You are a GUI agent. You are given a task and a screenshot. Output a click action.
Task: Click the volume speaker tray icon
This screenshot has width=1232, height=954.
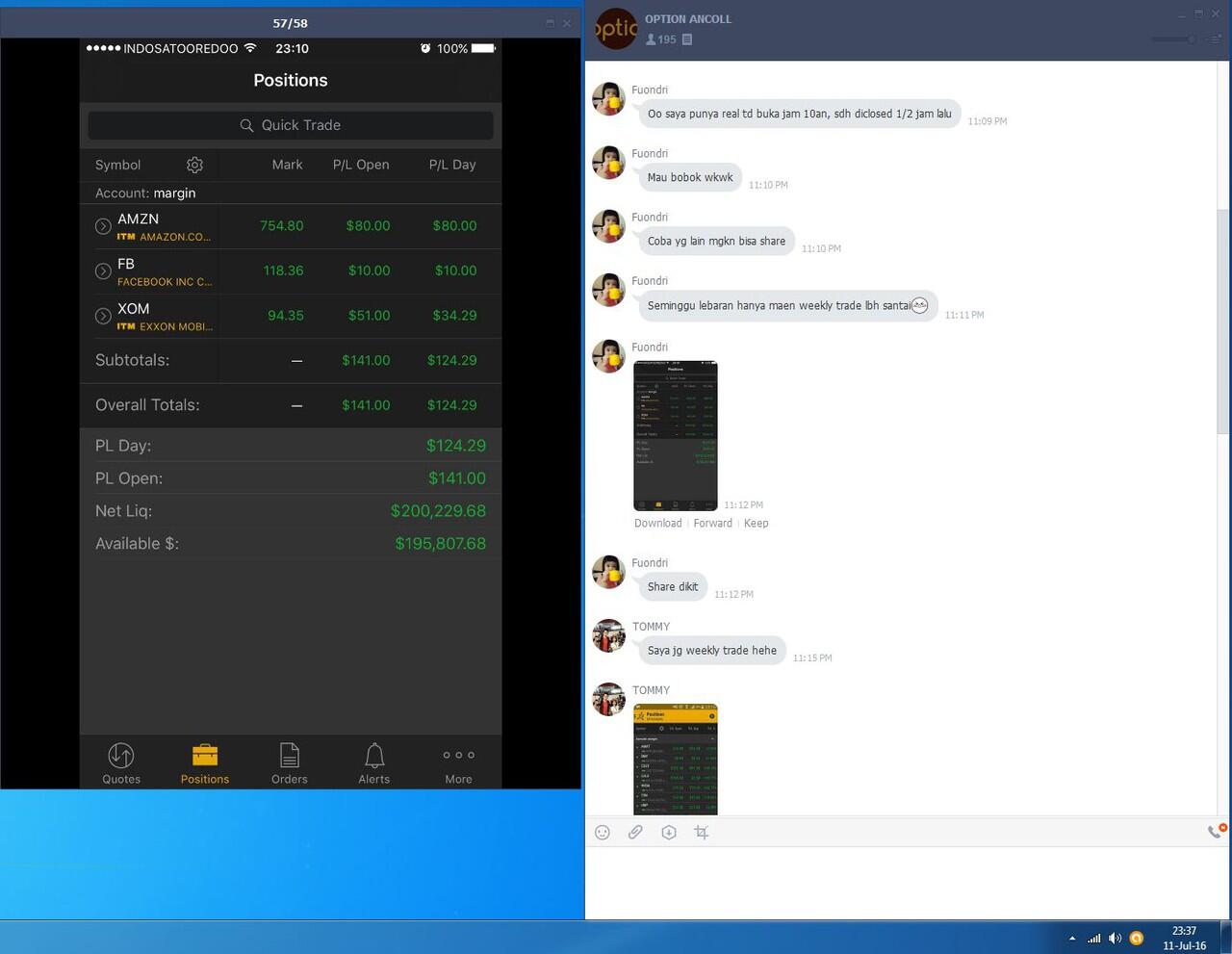pyautogui.click(x=1115, y=939)
